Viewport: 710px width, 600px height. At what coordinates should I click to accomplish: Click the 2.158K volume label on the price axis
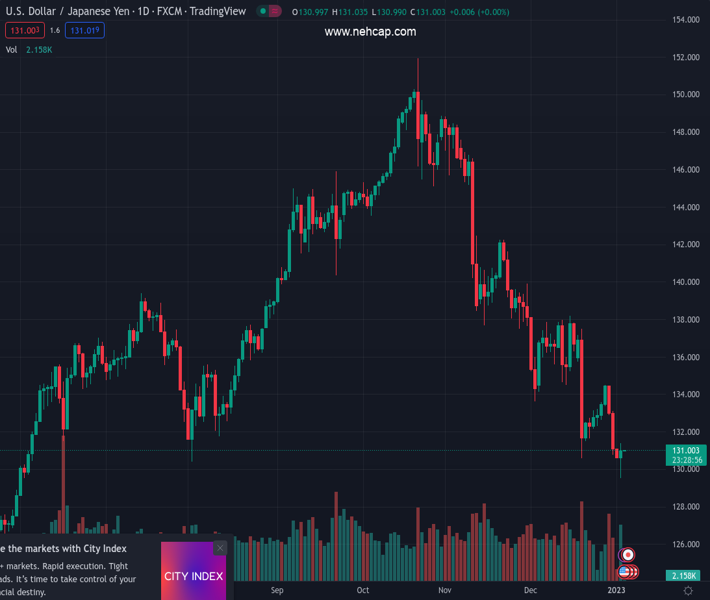(x=684, y=576)
